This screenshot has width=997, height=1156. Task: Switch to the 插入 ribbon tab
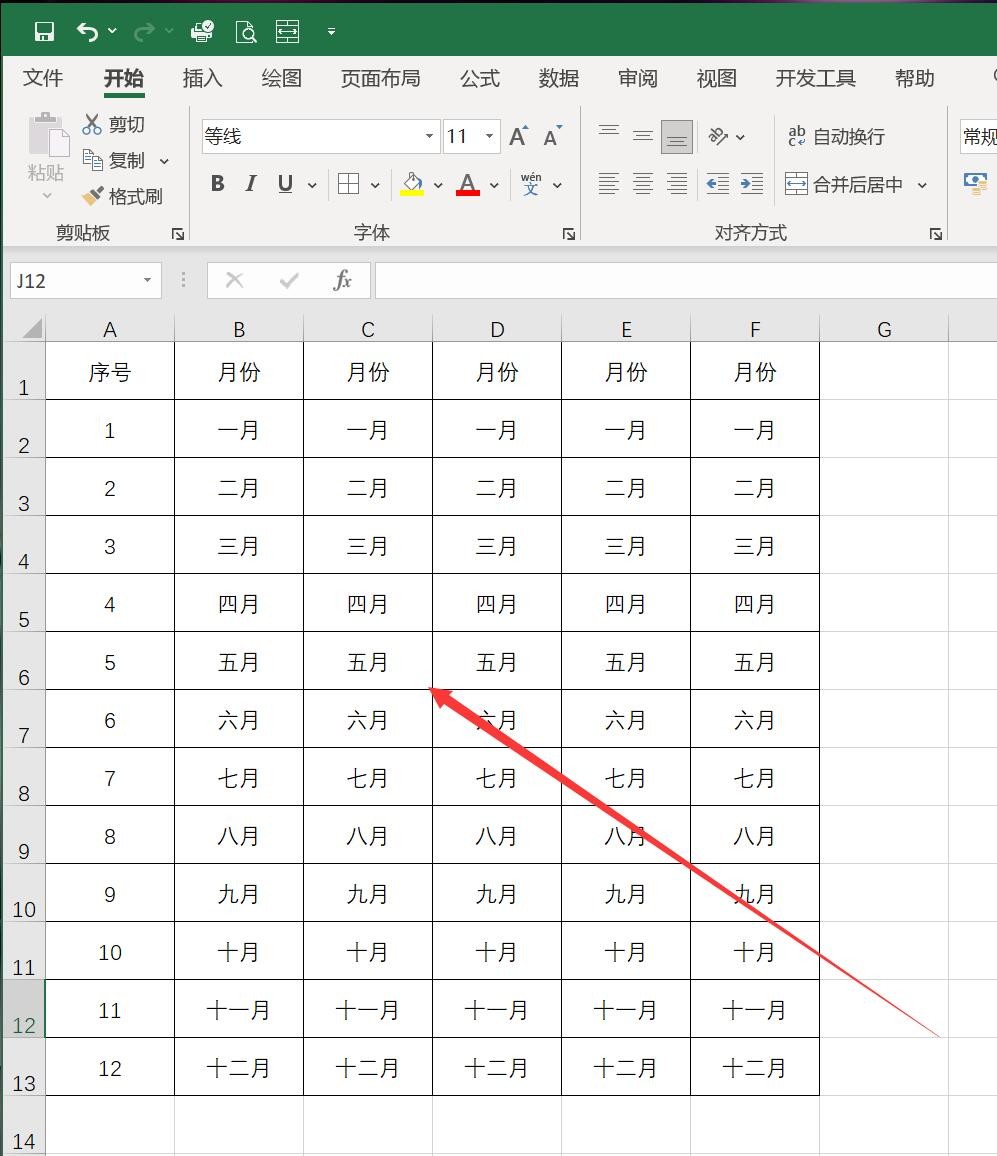[202, 78]
